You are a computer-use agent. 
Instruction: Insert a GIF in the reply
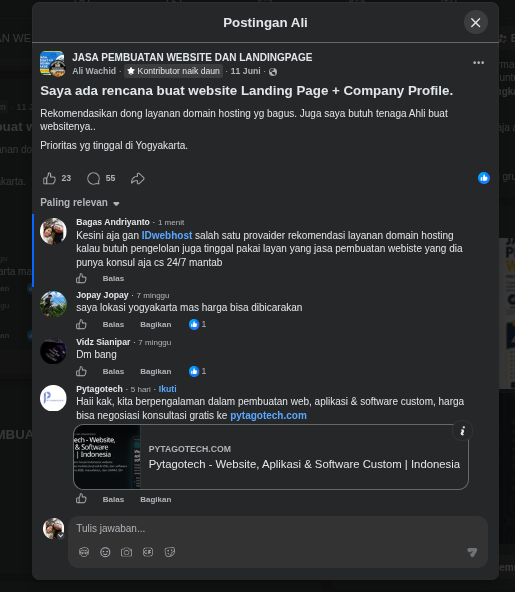[148, 552]
